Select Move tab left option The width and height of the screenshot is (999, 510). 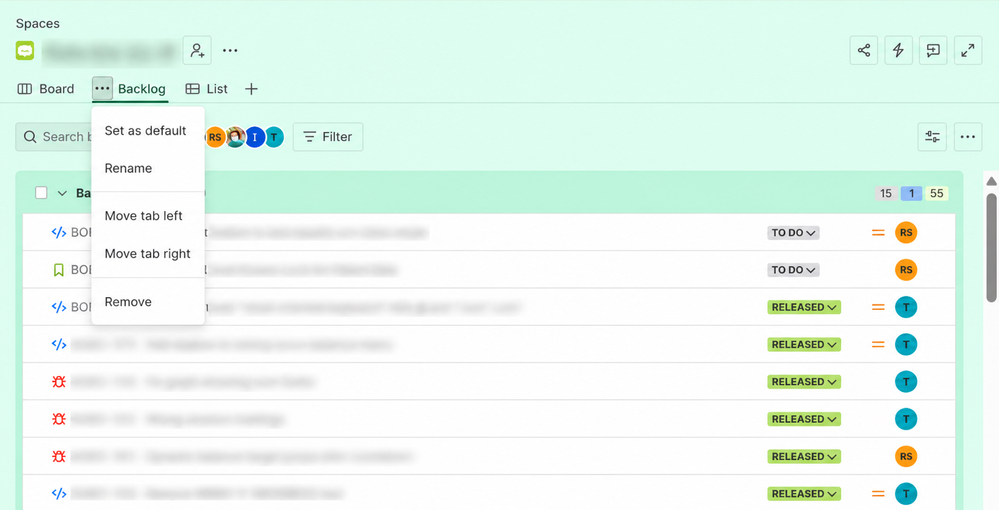click(148, 215)
